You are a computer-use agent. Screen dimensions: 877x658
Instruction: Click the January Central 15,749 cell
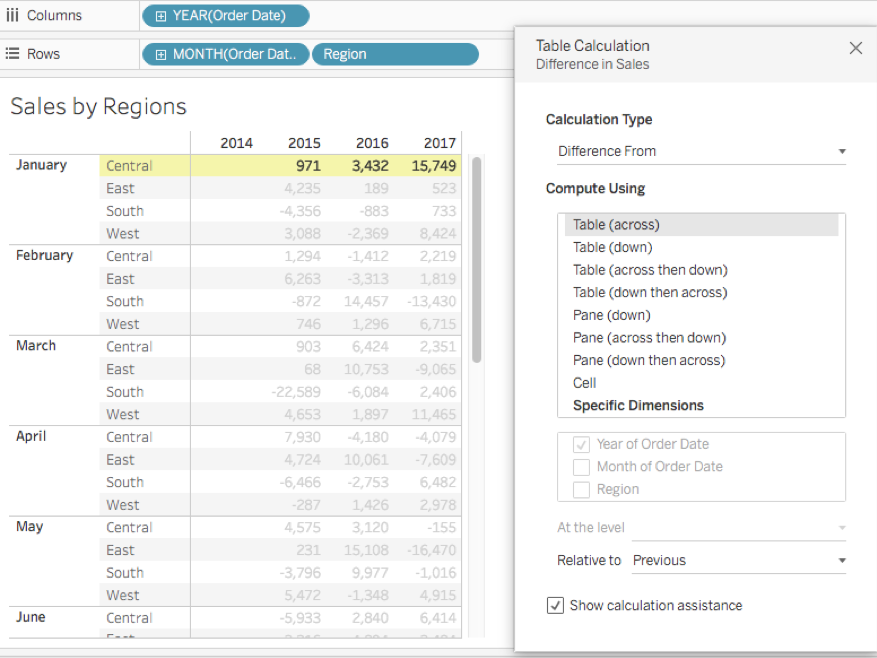[x=433, y=166]
